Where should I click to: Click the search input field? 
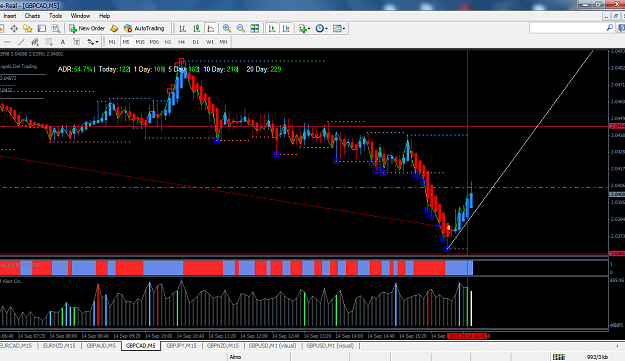point(568,27)
